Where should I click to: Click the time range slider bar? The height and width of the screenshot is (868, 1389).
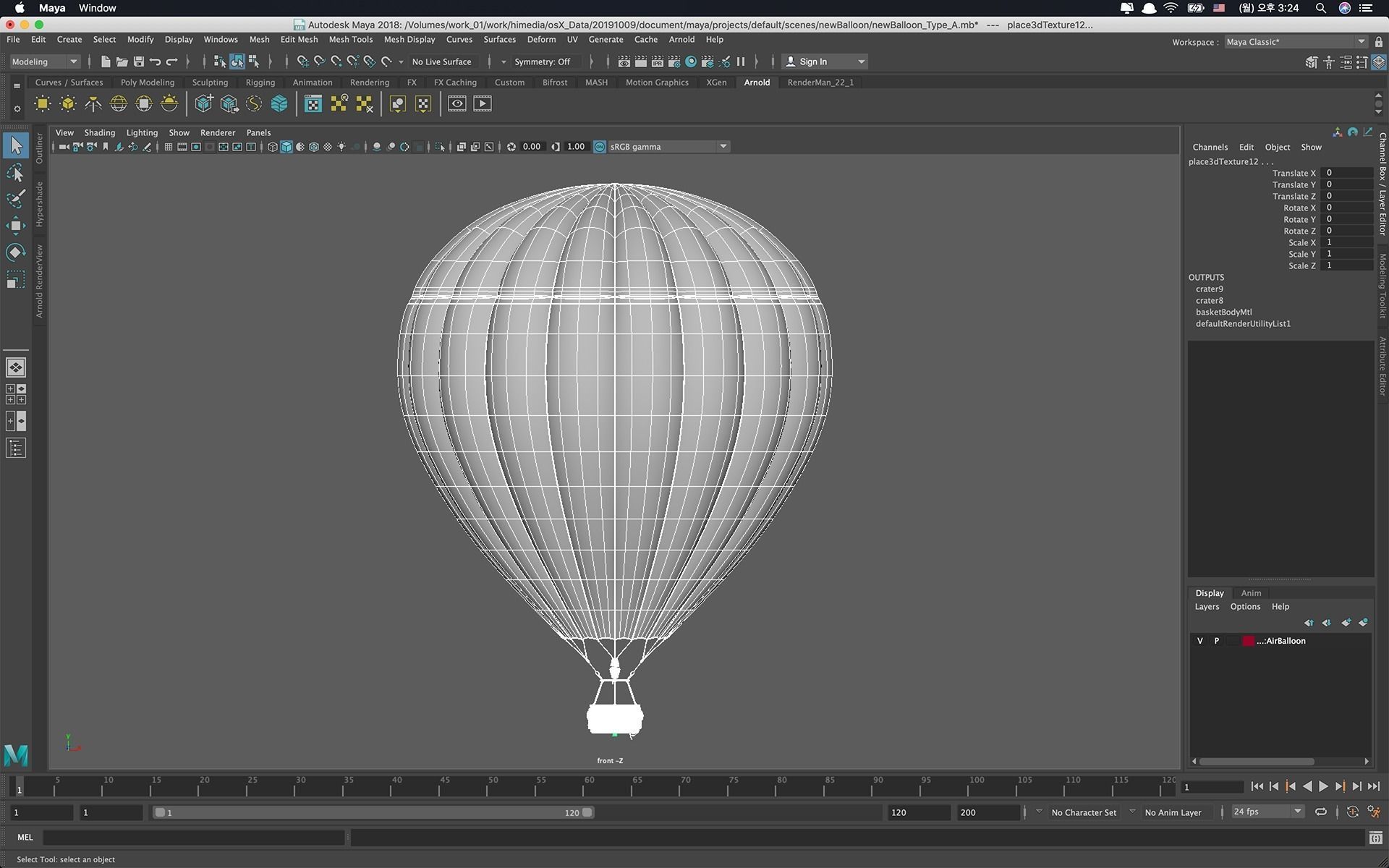[x=374, y=812]
